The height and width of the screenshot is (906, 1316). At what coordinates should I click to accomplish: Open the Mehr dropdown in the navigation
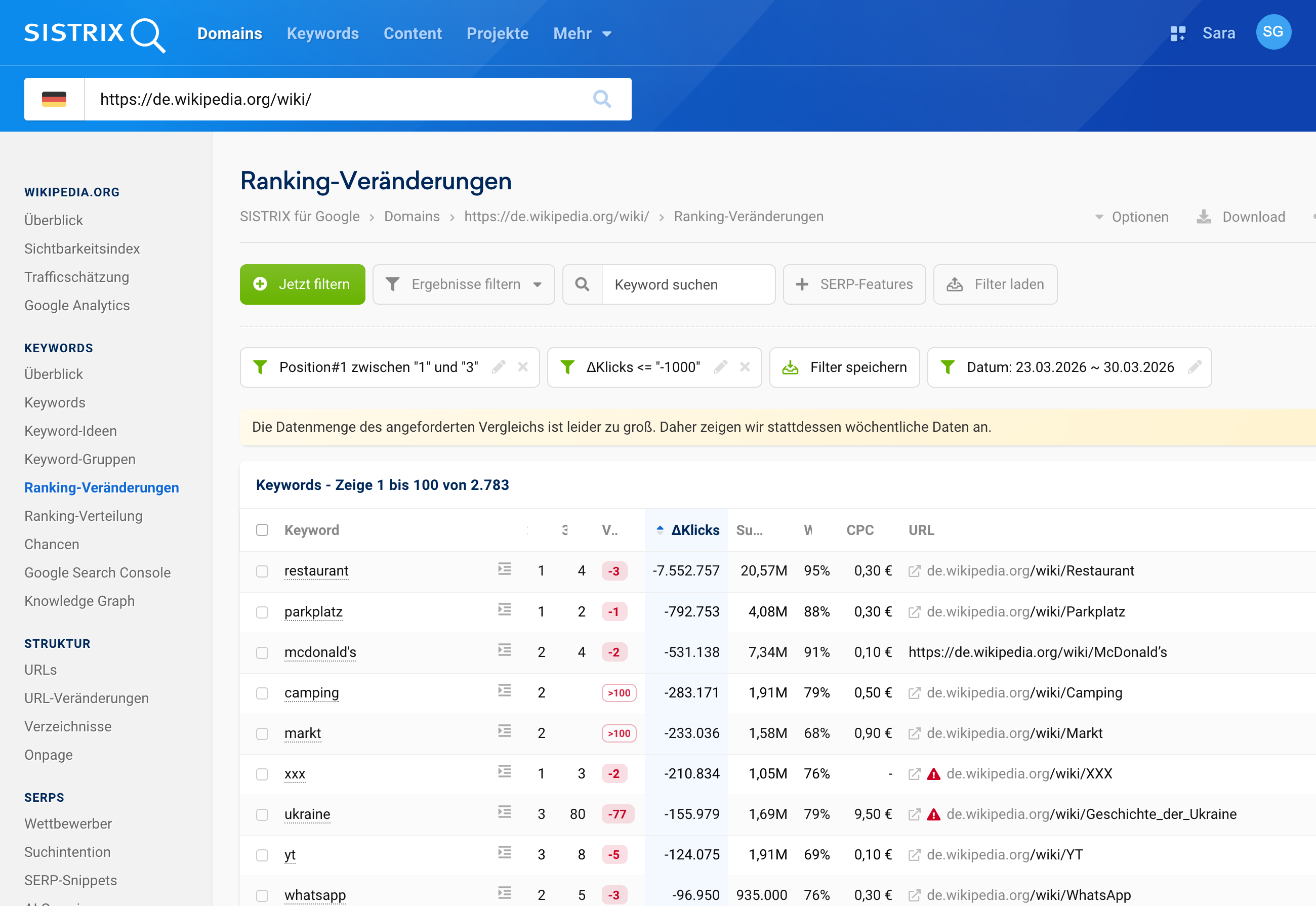(582, 33)
